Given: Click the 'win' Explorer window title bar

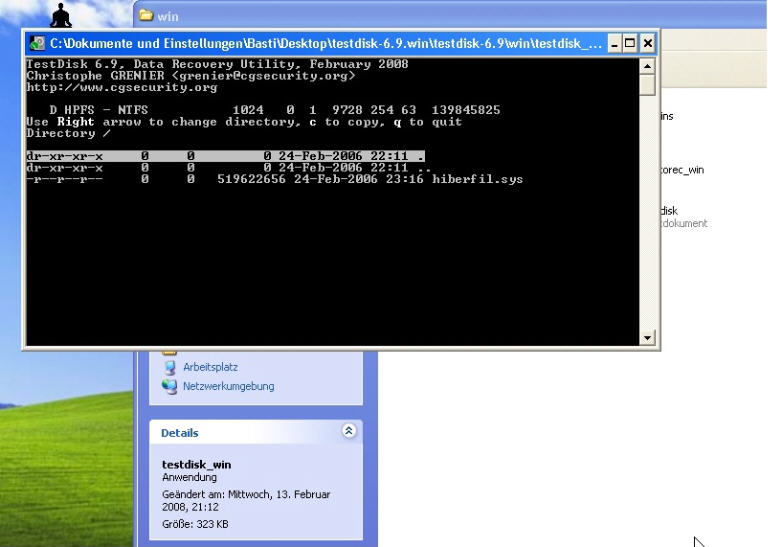Looking at the screenshot, I should click(x=450, y=16).
